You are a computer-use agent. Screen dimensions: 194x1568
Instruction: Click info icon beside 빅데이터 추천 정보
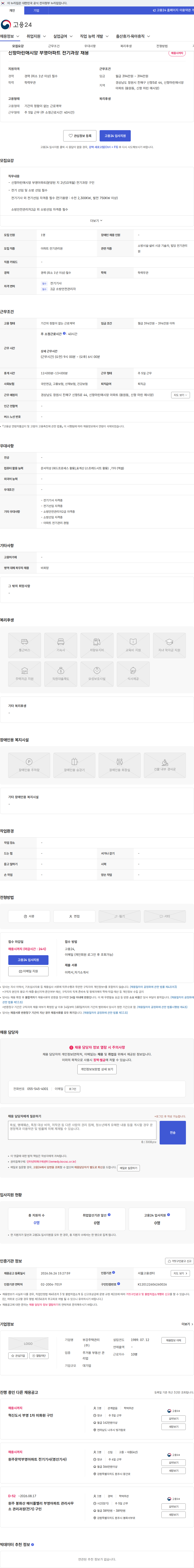[x=32, y=1544]
